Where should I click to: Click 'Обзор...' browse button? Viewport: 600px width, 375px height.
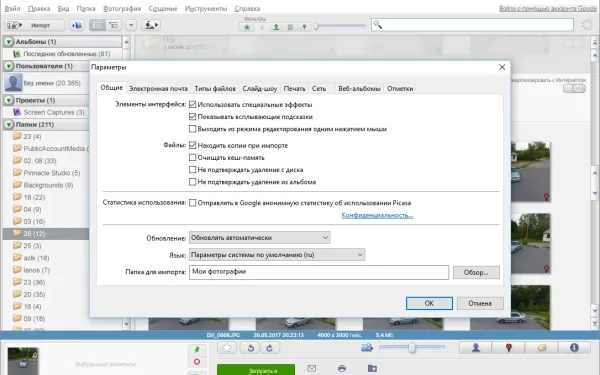click(476, 272)
